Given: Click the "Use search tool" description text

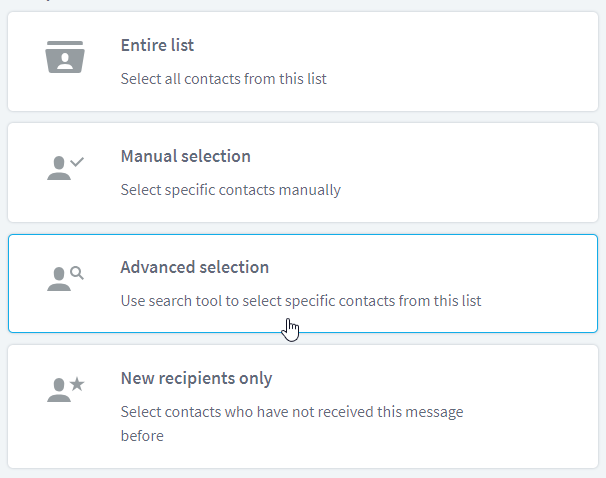Looking at the screenshot, I should tap(301, 301).
